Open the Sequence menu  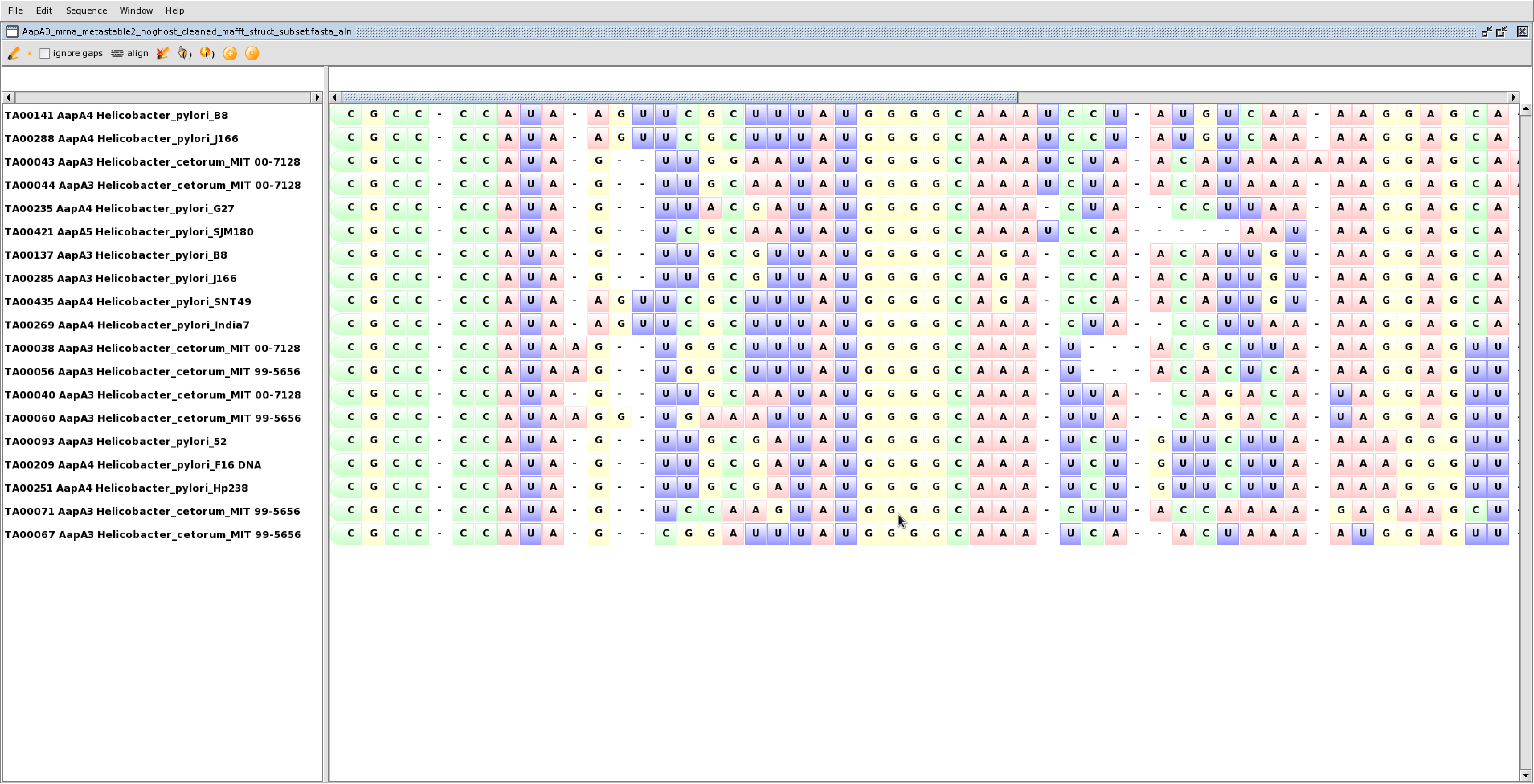86,11
